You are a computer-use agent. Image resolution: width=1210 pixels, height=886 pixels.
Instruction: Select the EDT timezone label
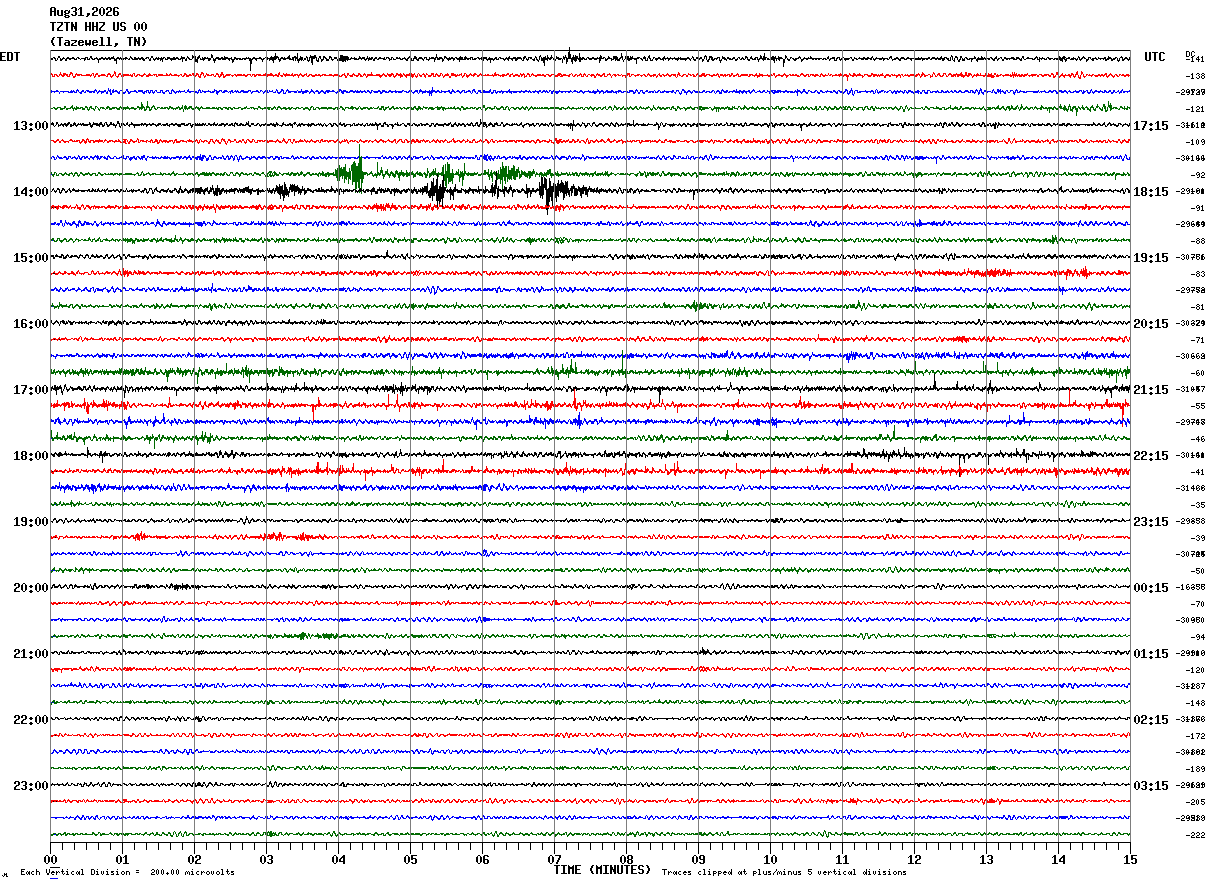pos(10,57)
